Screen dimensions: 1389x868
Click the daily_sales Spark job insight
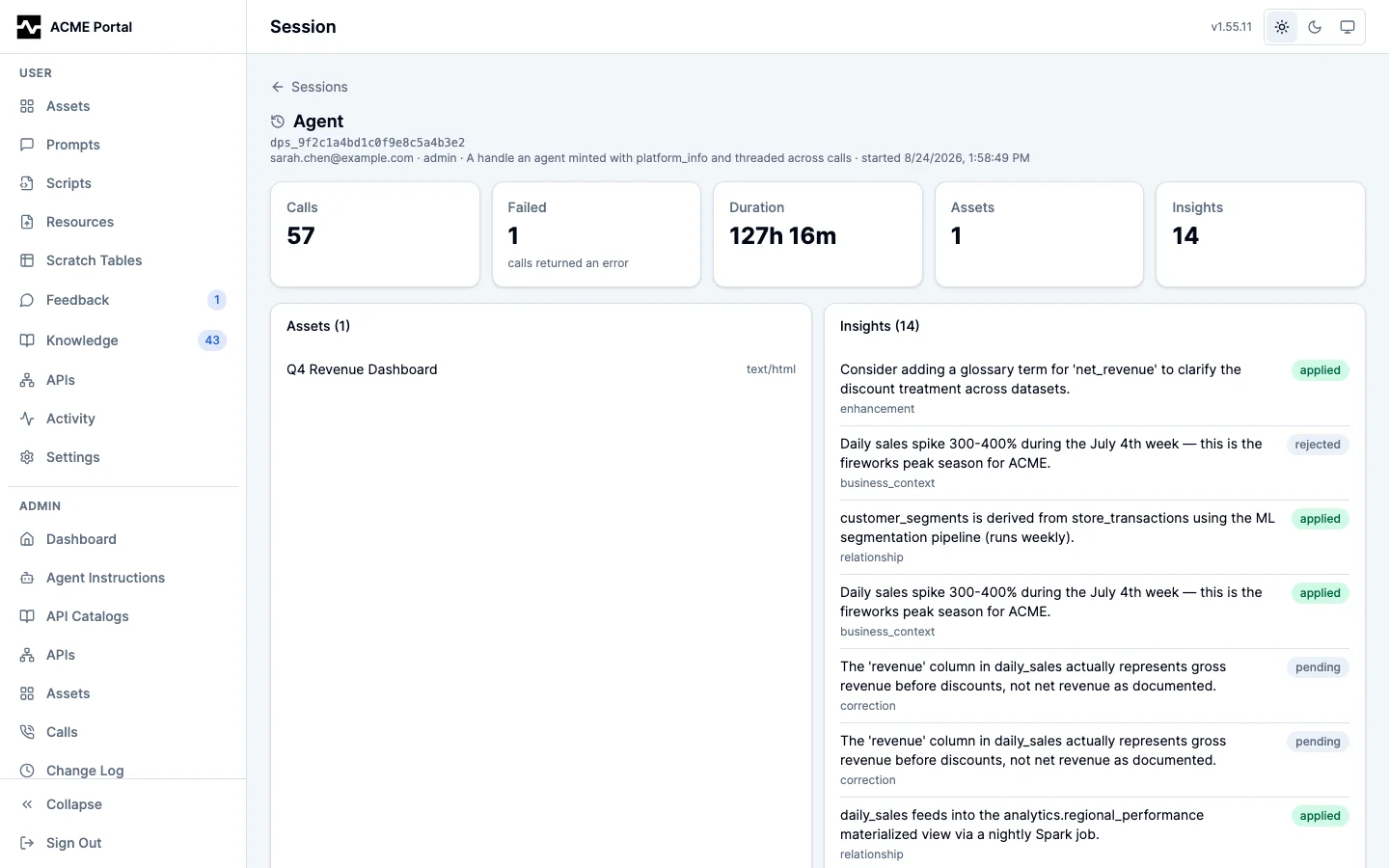(x=1095, y=834)
